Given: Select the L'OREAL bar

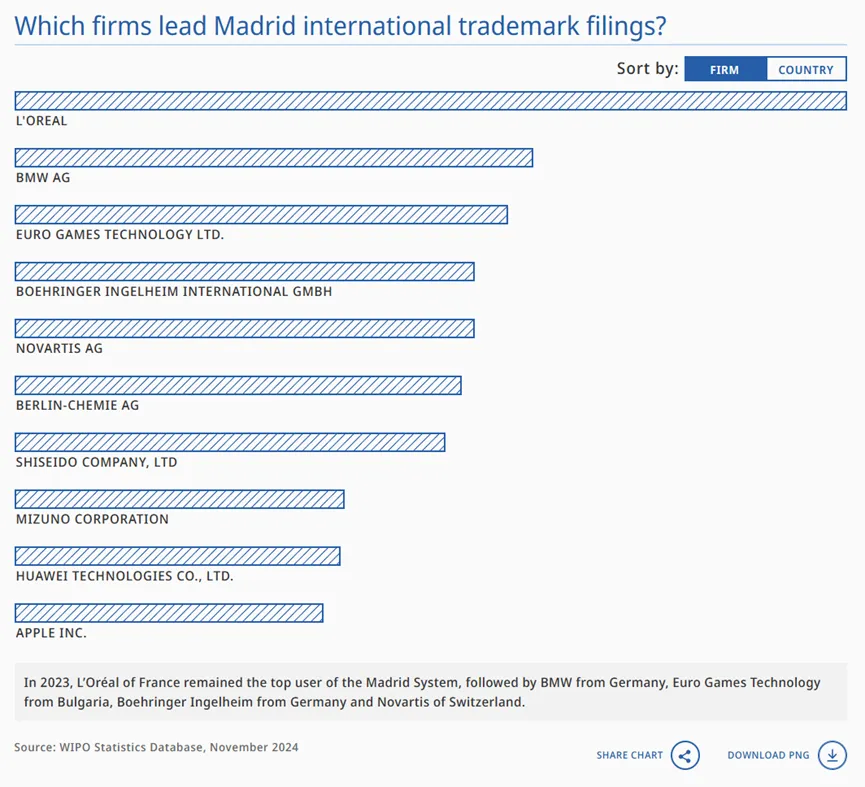Looking at the screenshot, I should tap(431, 101).
